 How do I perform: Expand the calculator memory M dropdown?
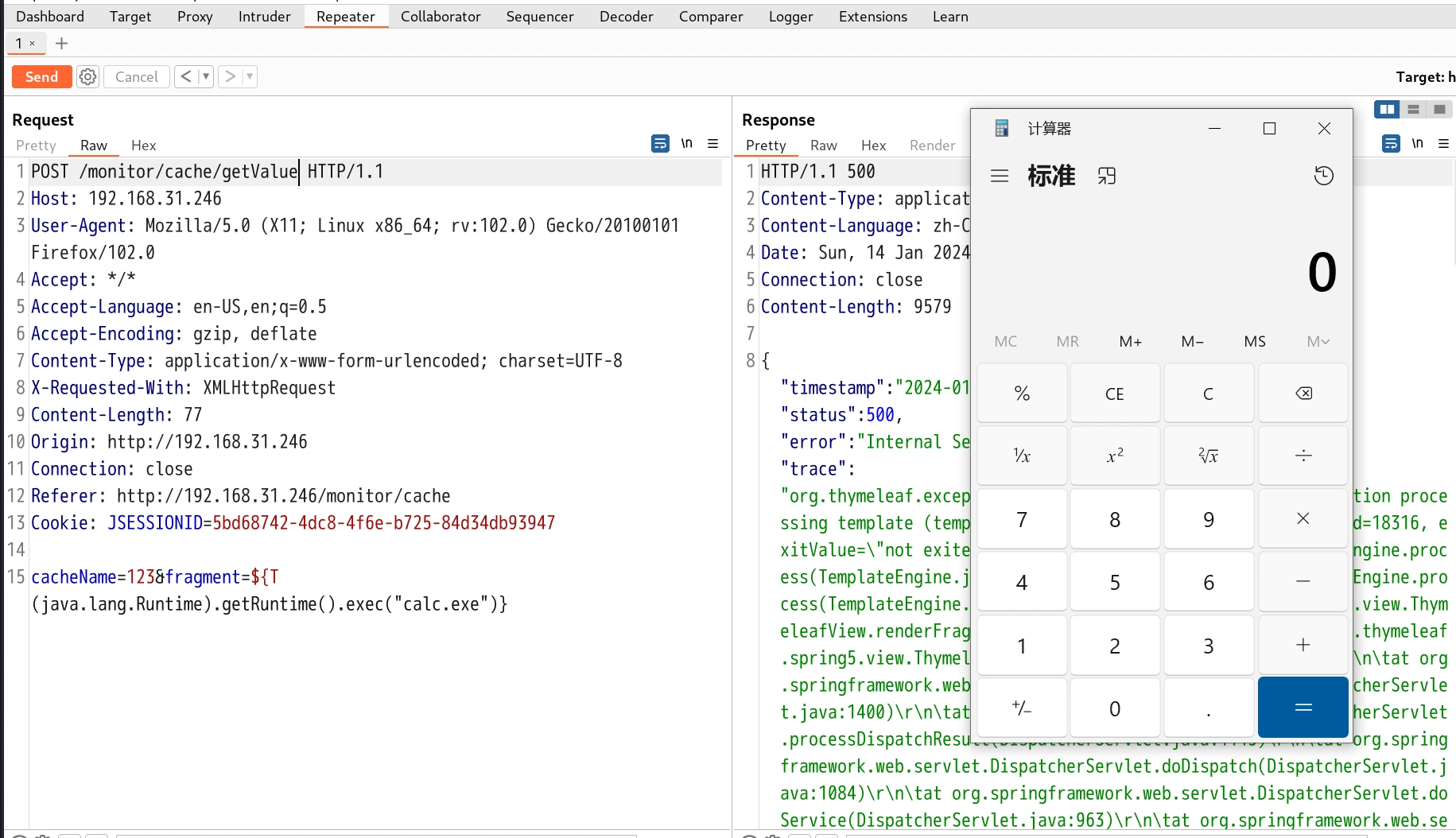pyautogui.click(x=1317, y=342)
